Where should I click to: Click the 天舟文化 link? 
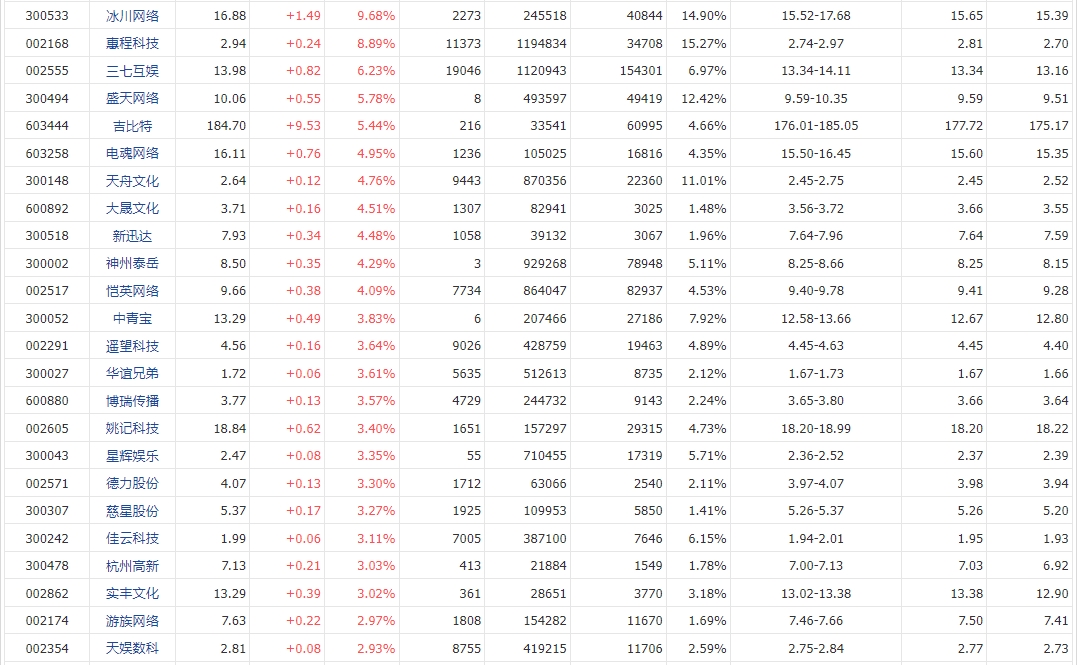(132, 181)
